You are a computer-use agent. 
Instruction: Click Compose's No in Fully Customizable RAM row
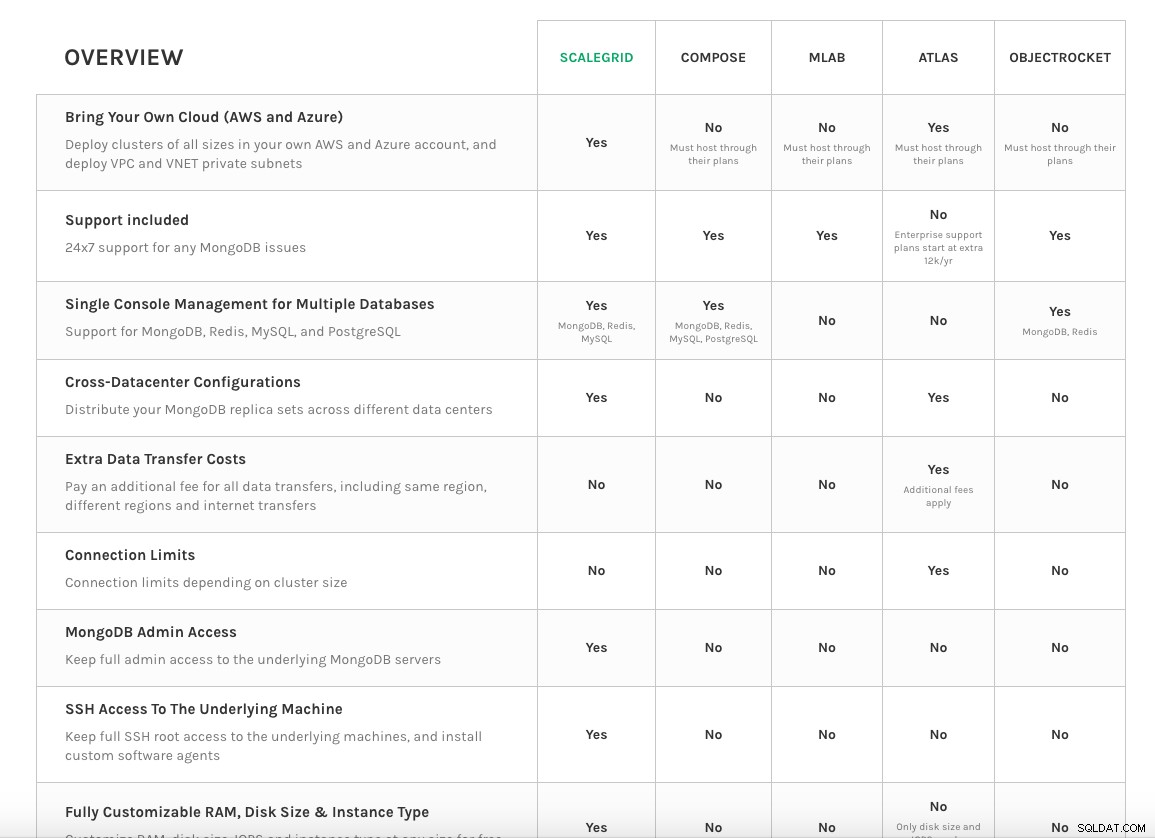click(x=713, y=828)
